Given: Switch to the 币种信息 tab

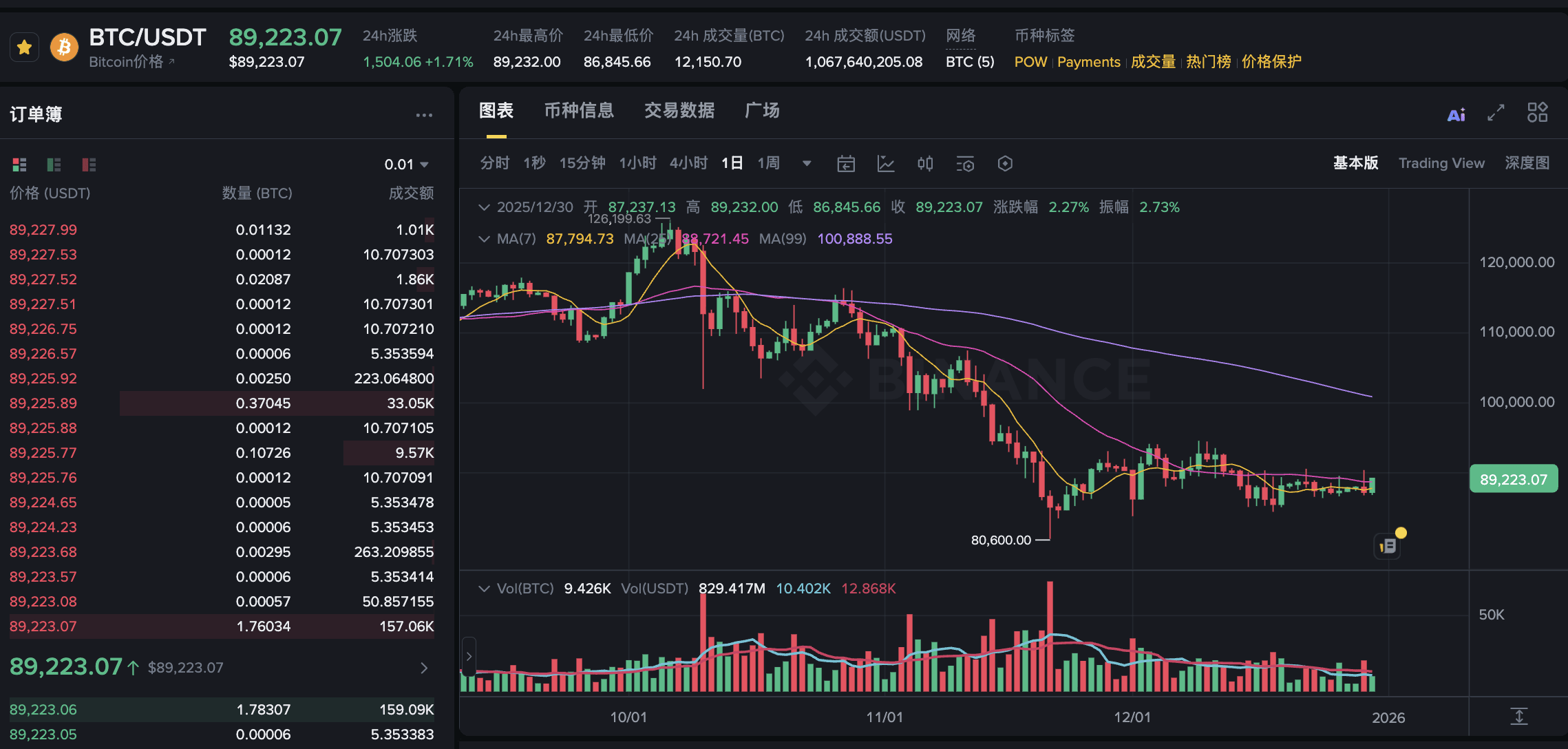Looking at the screenshot, I should [x=580, y=111].
